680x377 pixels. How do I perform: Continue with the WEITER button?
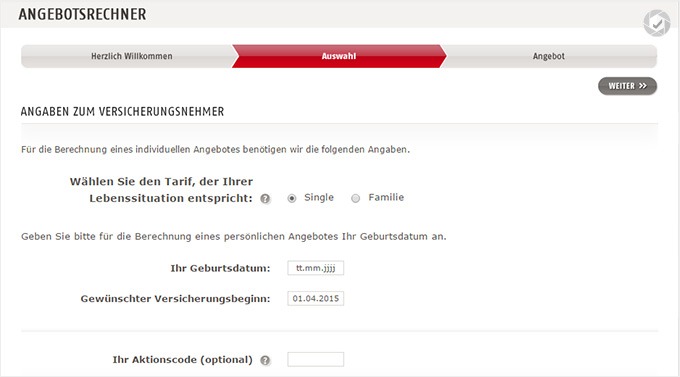[x=627, y=86]
